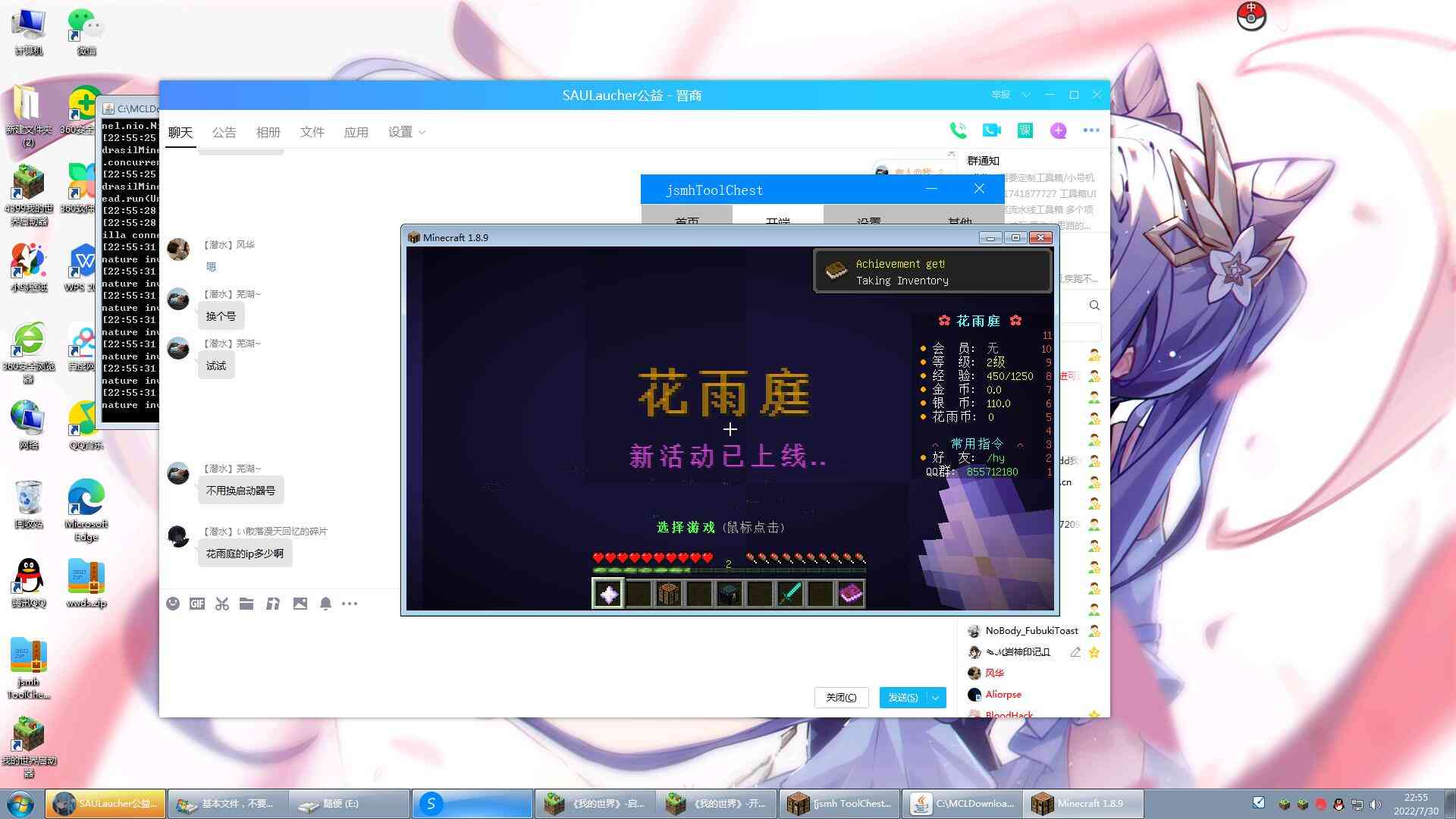Click the message 不用换启动器号
The width and height of the screenshot is (1456, 819).
[x=240, y=491]
